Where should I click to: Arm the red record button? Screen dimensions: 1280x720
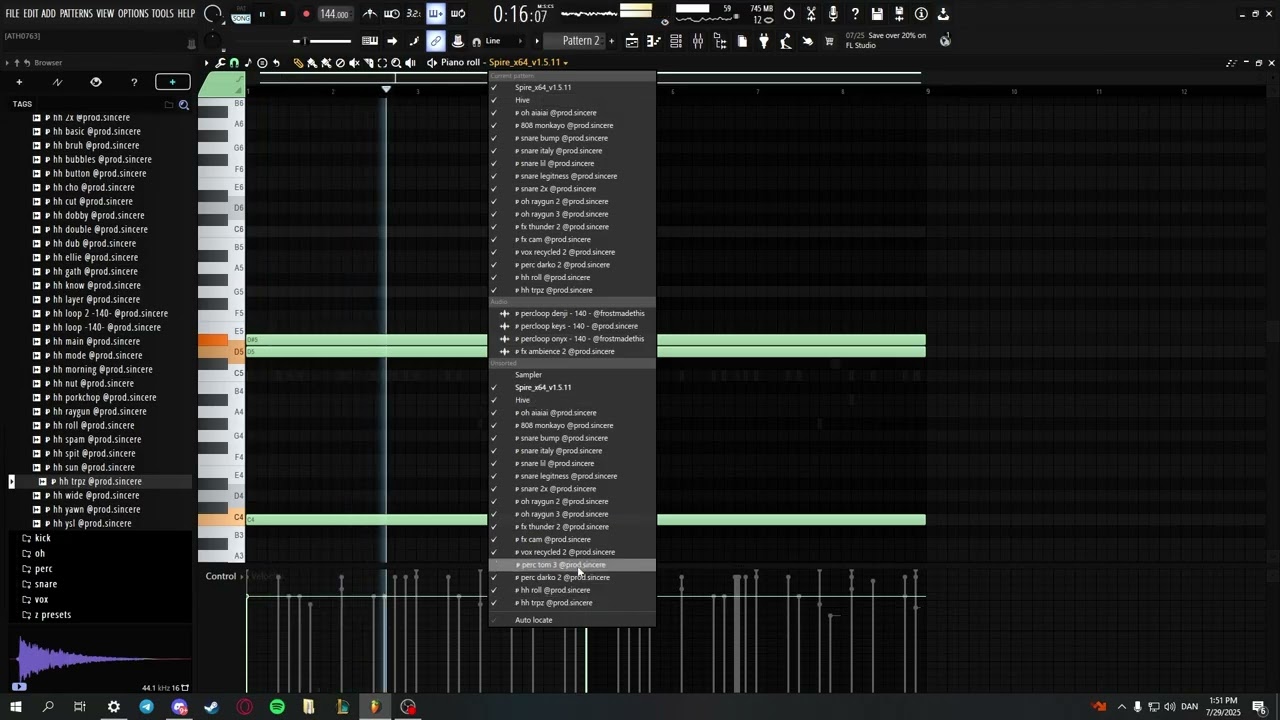[x=306, y=14]
